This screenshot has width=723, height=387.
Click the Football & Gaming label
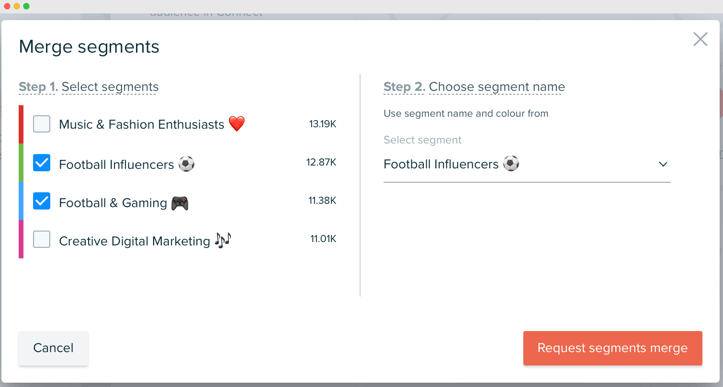(x=113, y=203)
